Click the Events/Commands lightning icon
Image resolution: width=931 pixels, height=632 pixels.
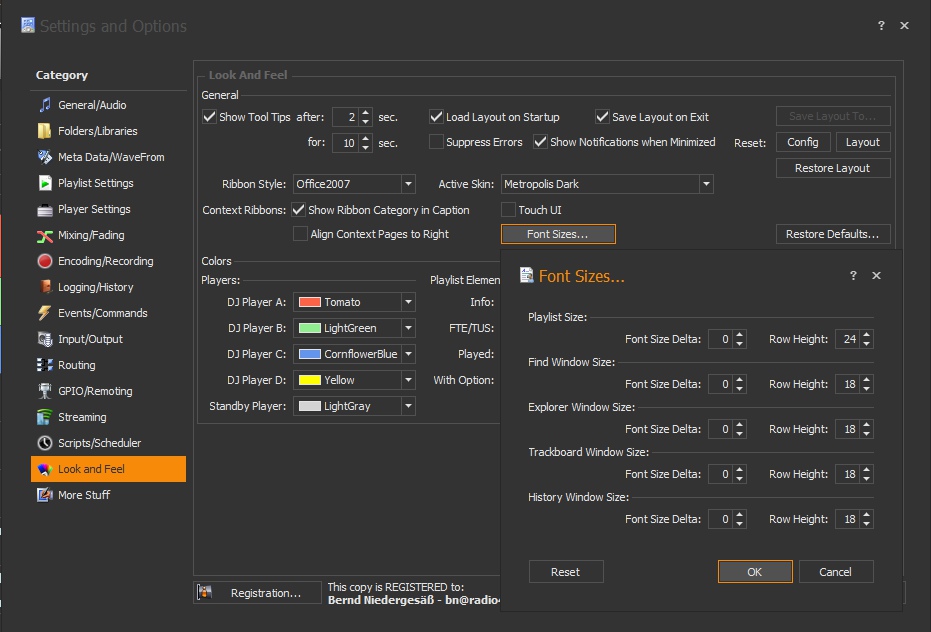pyautogui.click(x=44, y=313)
